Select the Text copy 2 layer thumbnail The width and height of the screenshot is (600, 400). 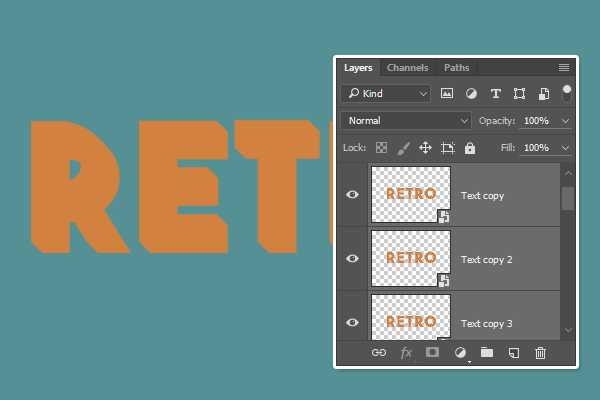point(410,258)
